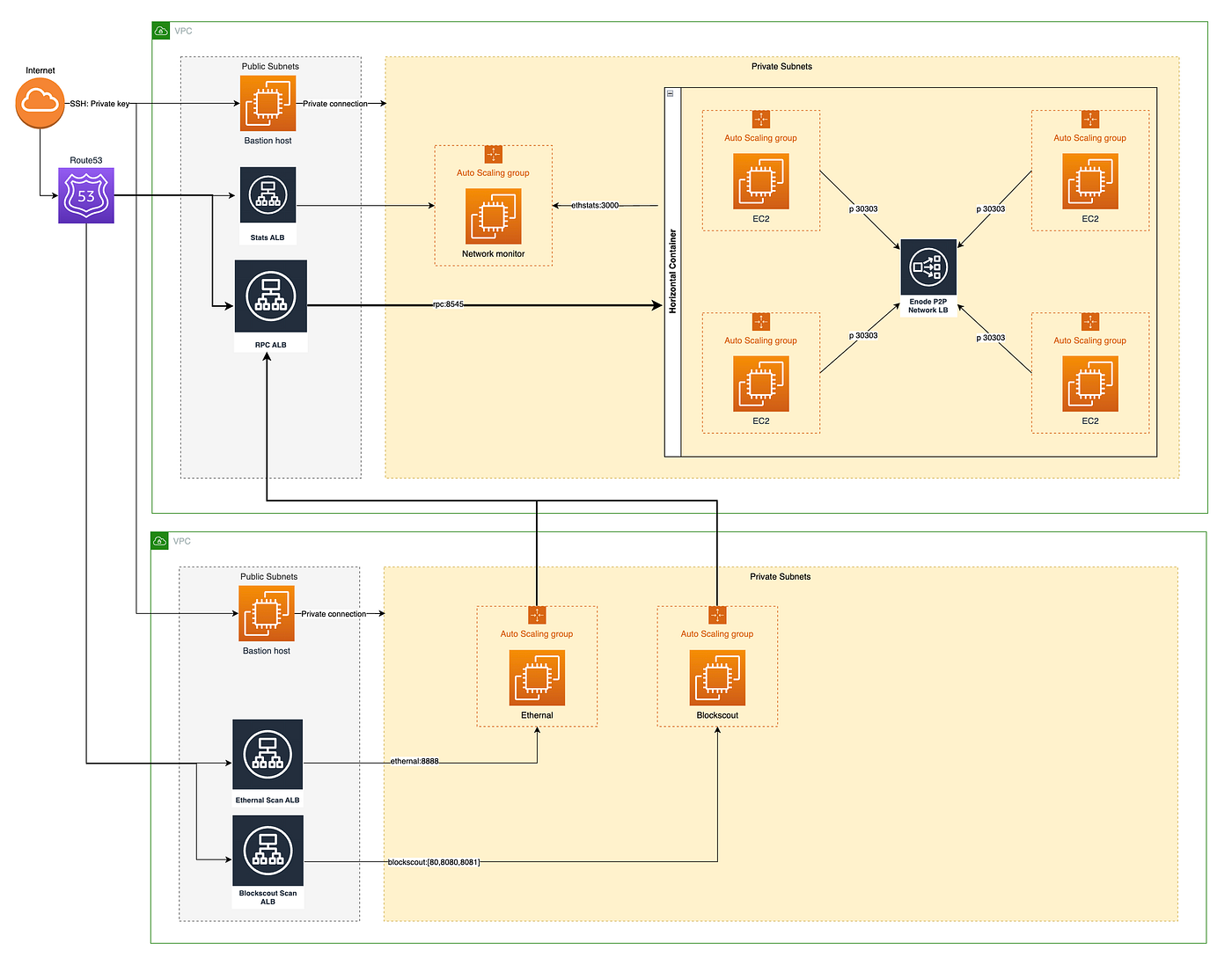Select the 'Ethernal' caption under the EC2 icon

coord(537,715)
